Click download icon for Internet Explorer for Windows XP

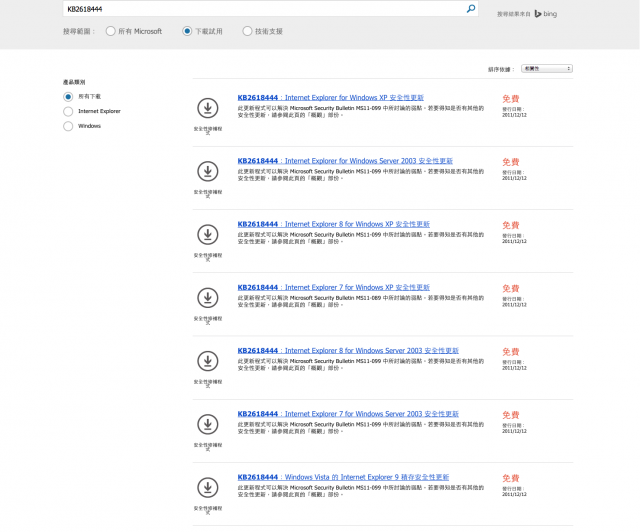[x=208, y=108]
